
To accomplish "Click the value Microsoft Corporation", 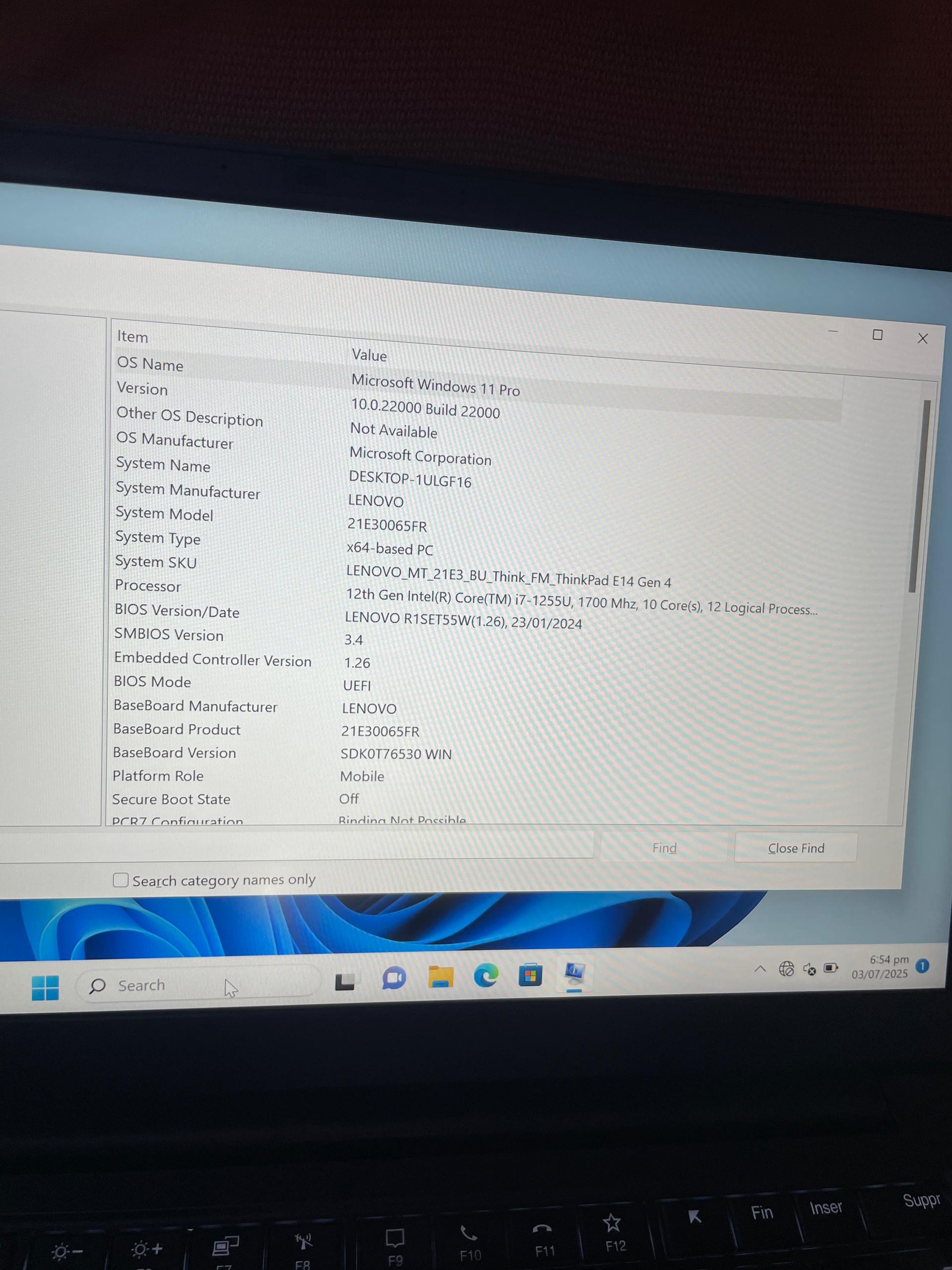I will tap(420, 456).
